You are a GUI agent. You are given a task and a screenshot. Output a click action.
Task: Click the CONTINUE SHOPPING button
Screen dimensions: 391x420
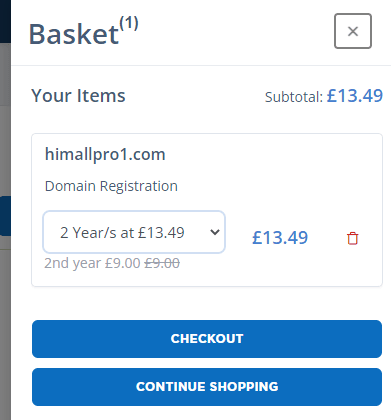click(207, 387)
